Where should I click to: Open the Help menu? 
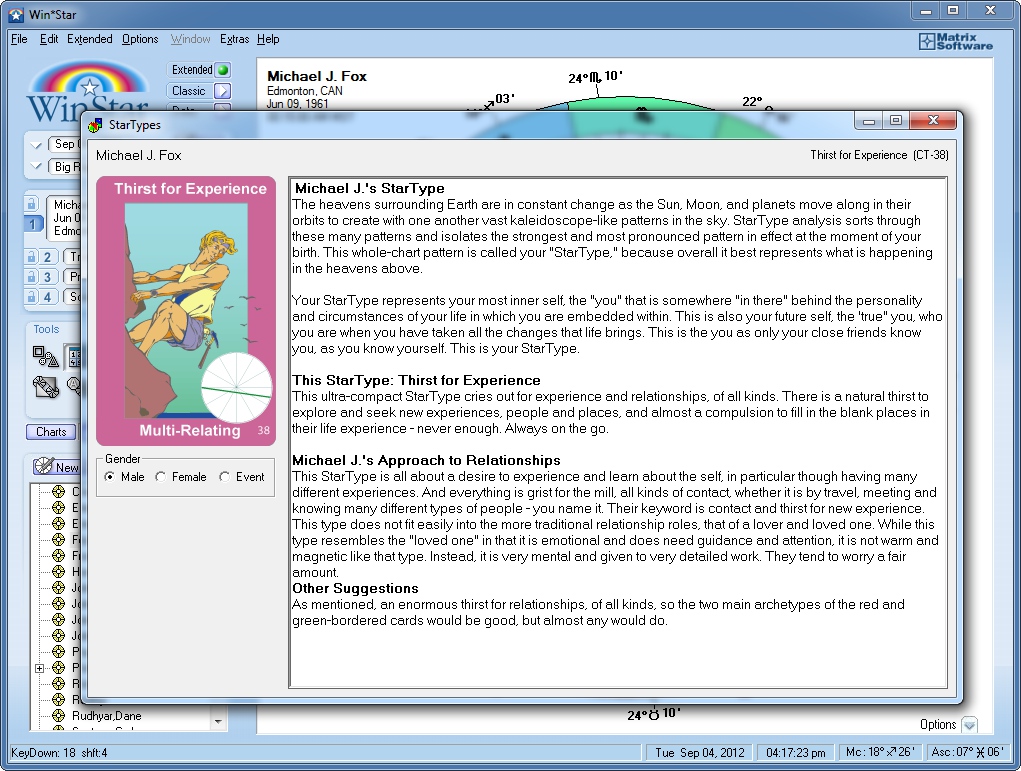click(x=268, y=39)
